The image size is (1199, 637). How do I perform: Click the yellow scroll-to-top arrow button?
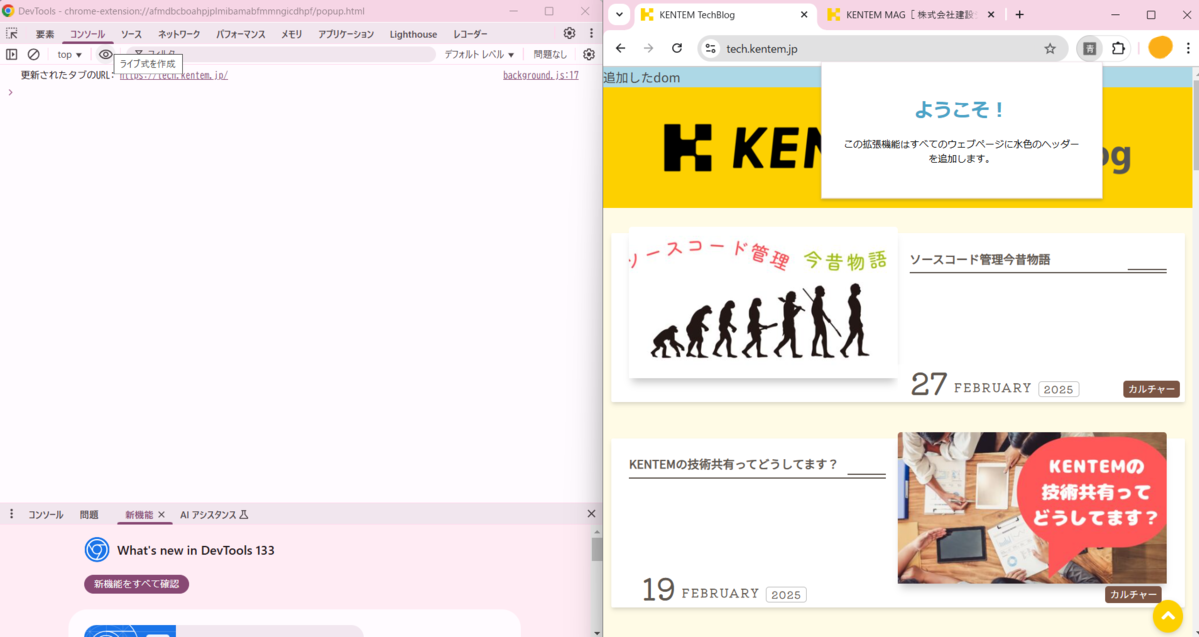click(1168, 616)
